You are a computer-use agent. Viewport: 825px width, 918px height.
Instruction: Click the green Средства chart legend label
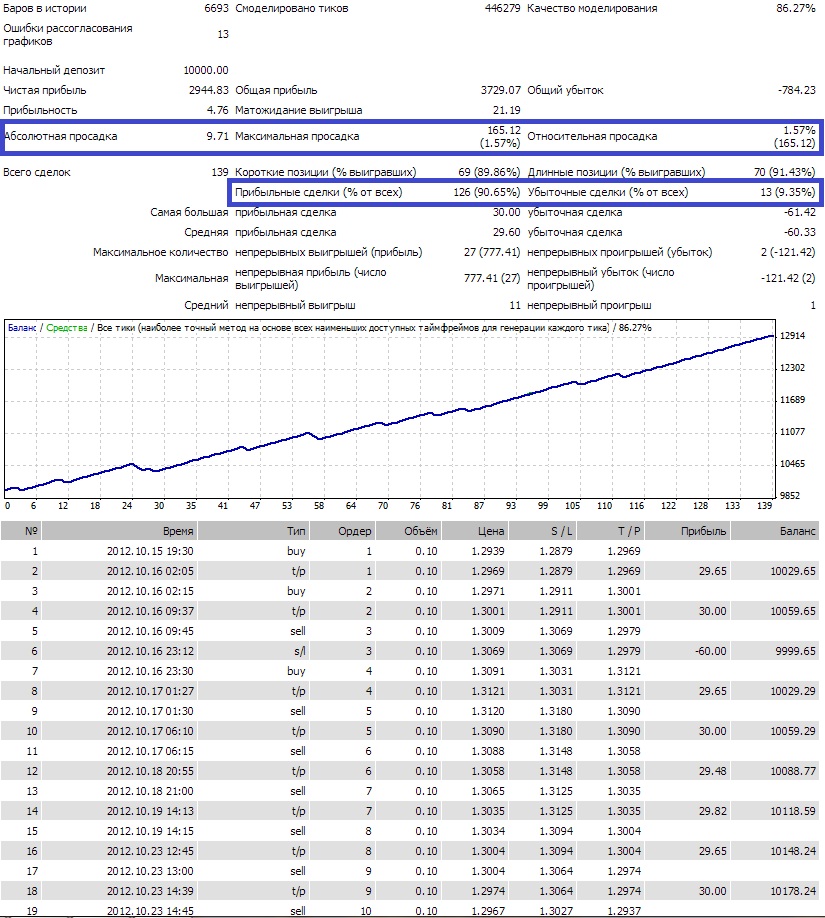67,327
